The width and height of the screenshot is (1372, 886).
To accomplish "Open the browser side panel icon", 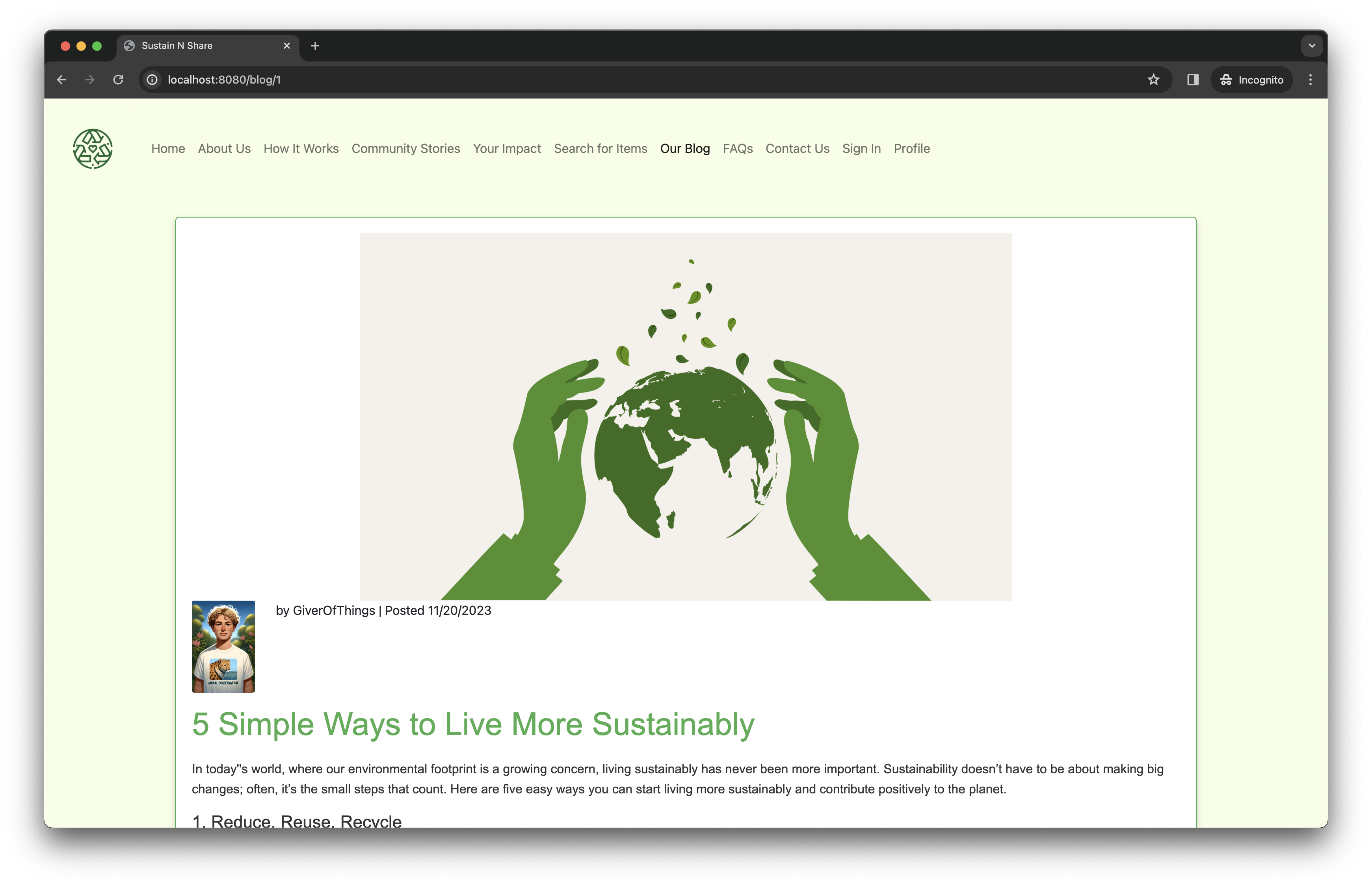I will coord(1193,80).
